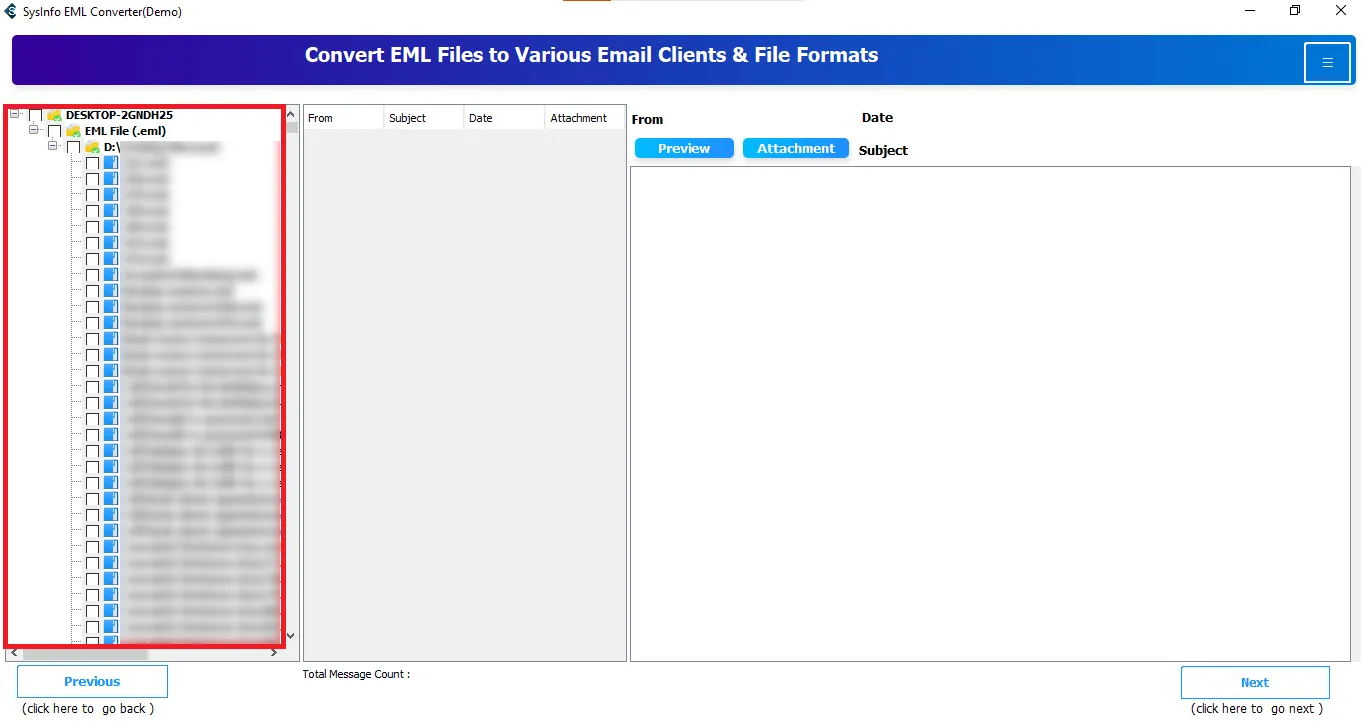Click the Subject column header

(x=424, y=118)
